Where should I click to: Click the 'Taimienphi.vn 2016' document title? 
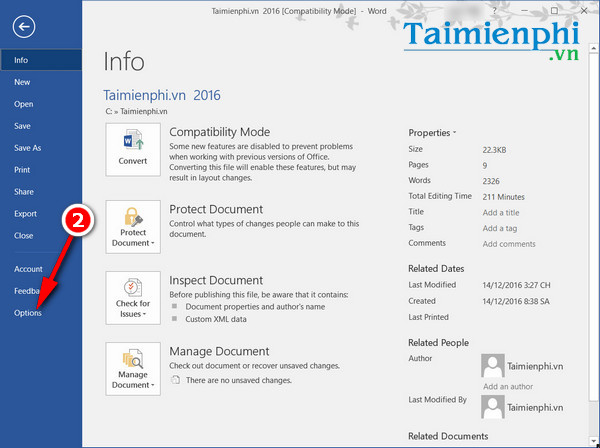click(162, 95)
